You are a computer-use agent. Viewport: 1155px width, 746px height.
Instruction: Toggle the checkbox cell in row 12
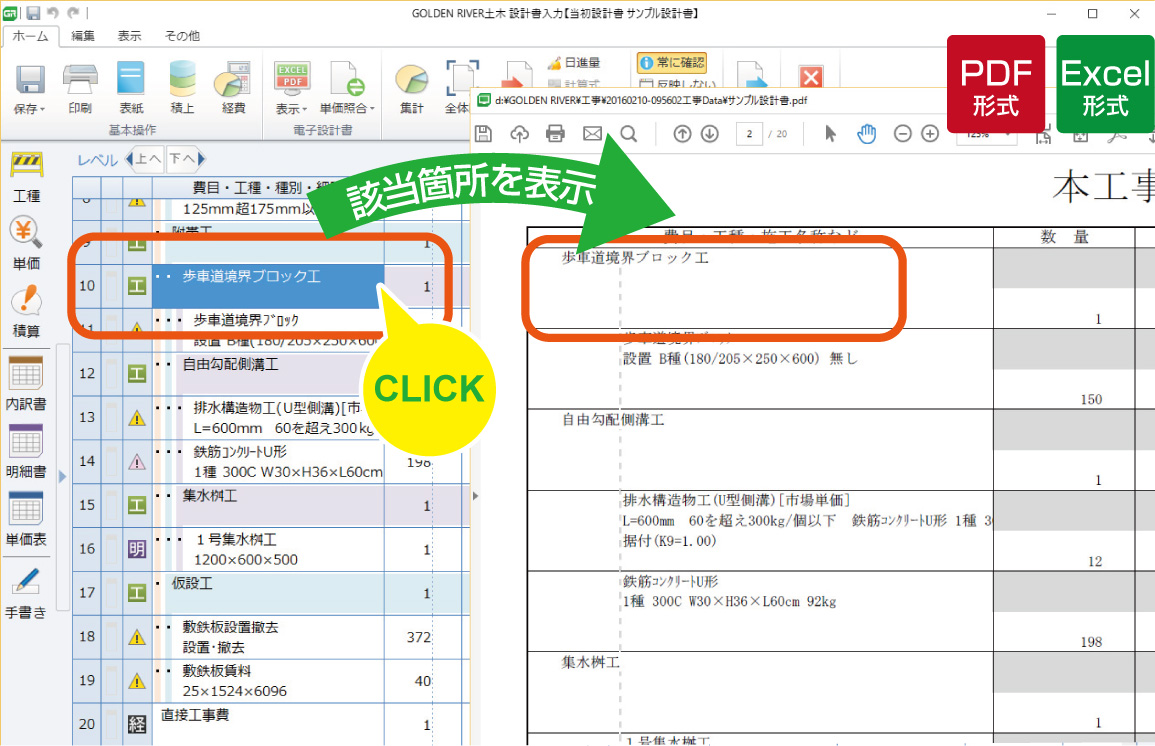click(111, 373)
